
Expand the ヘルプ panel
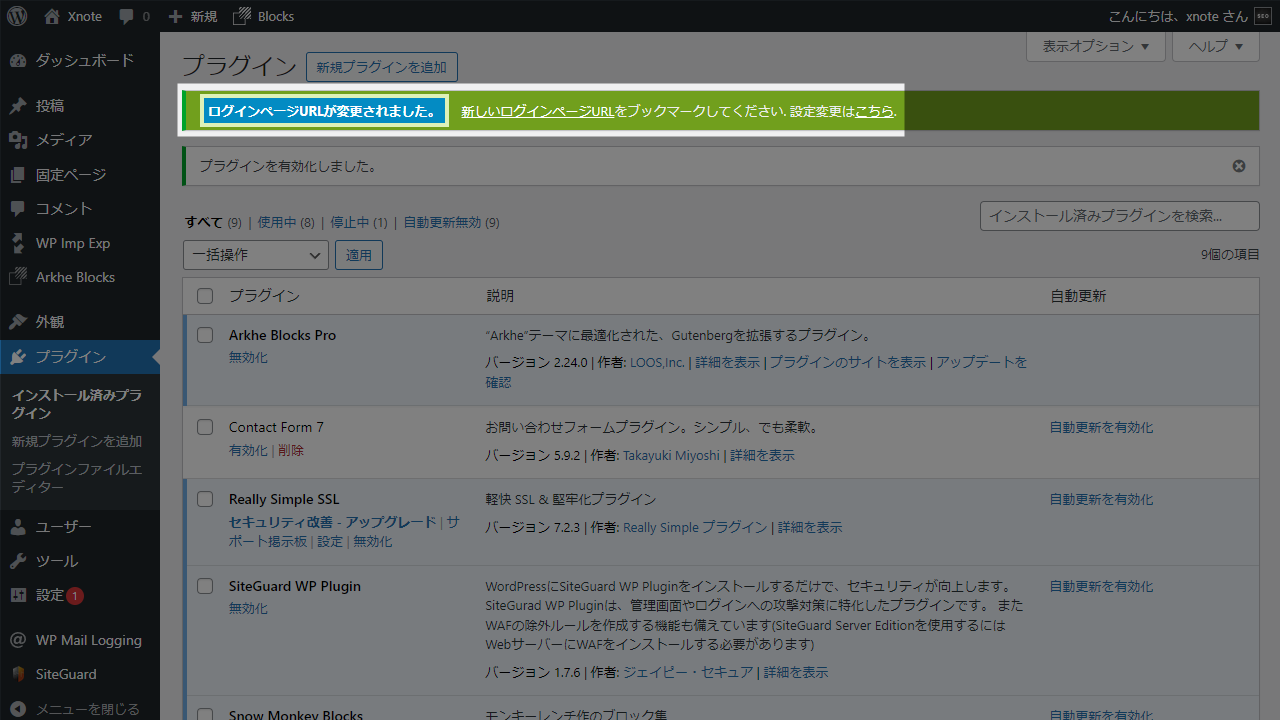[x=1216, y=46]
